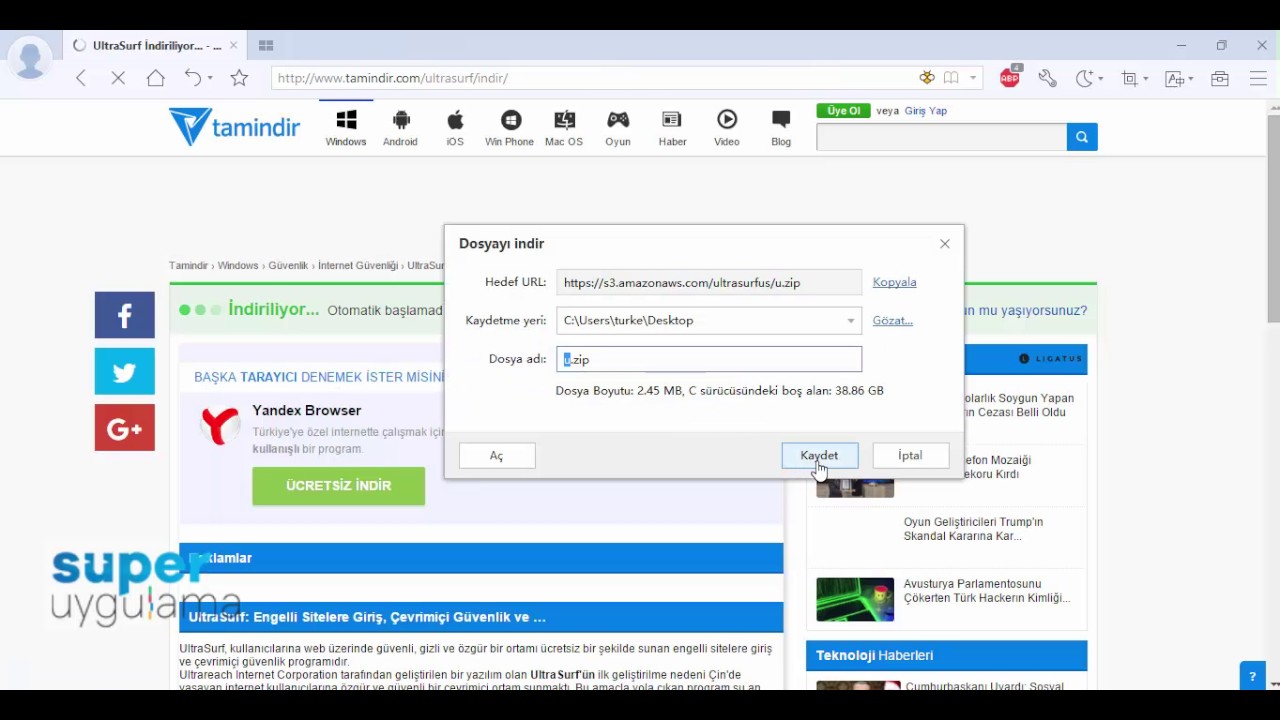Click the undo/restore tab arrow icon

tap(193, 78)
